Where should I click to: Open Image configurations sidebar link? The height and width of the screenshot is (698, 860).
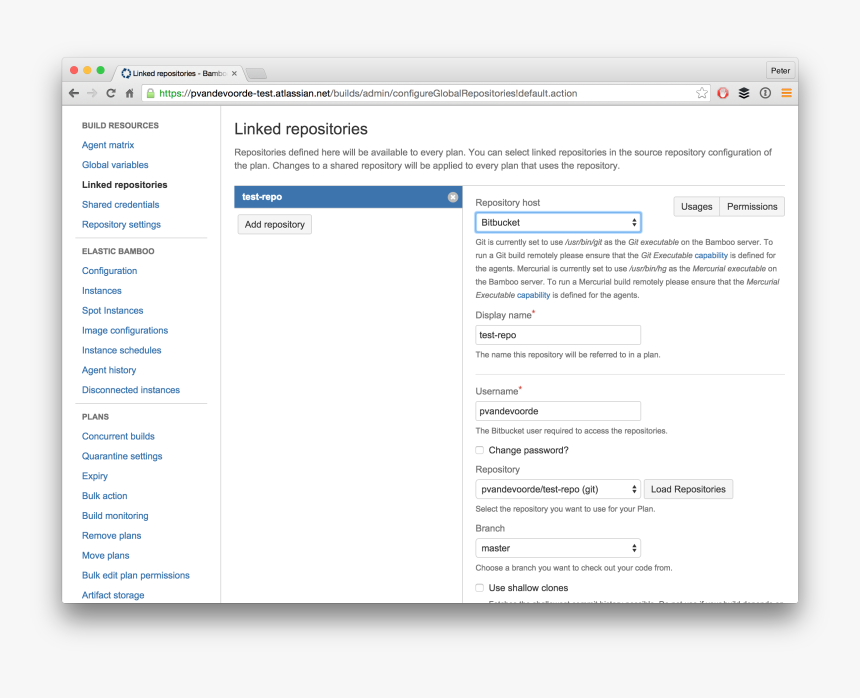[125, 330]
